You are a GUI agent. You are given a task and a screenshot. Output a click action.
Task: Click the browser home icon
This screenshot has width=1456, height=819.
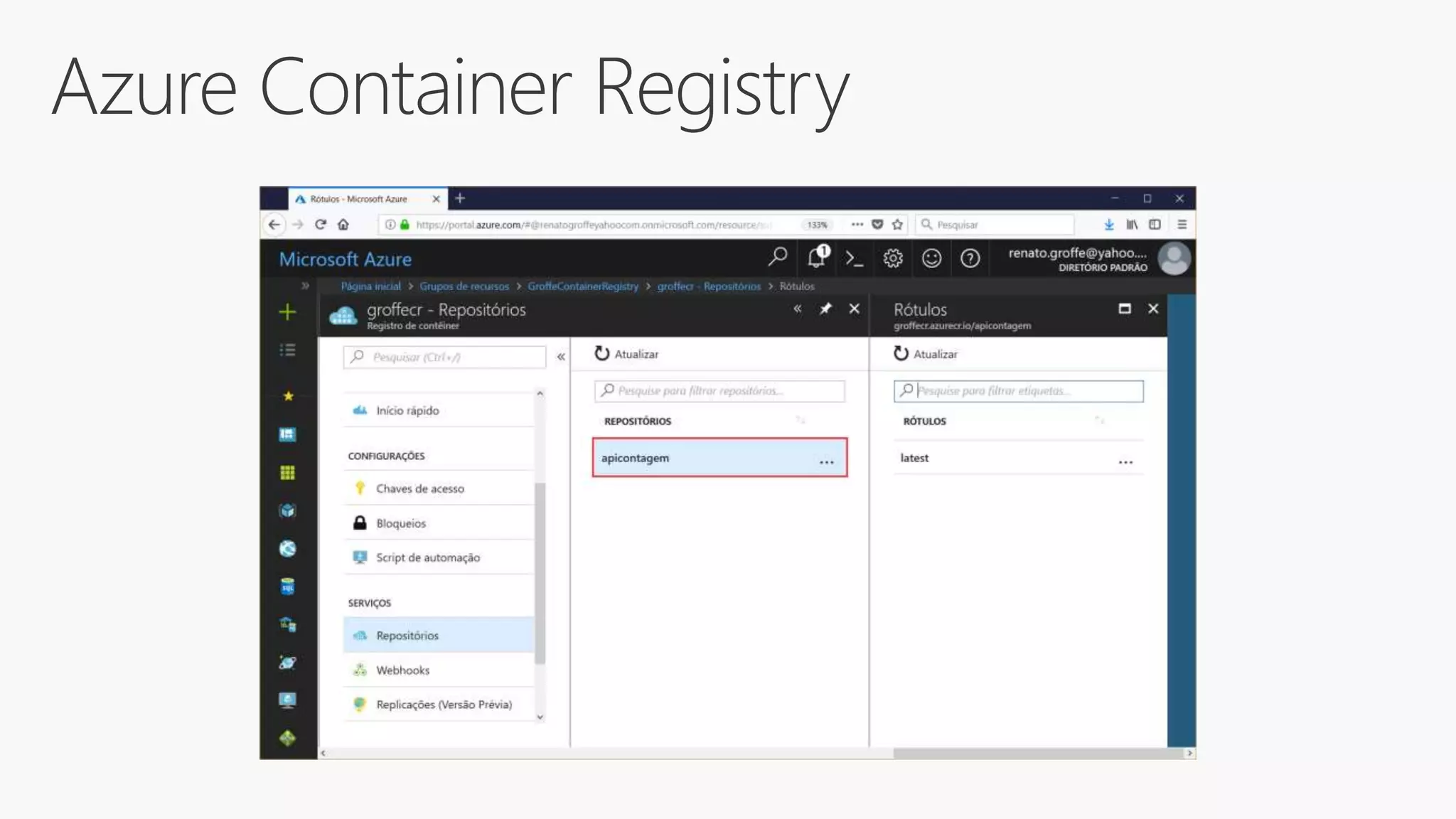[343, 225]
